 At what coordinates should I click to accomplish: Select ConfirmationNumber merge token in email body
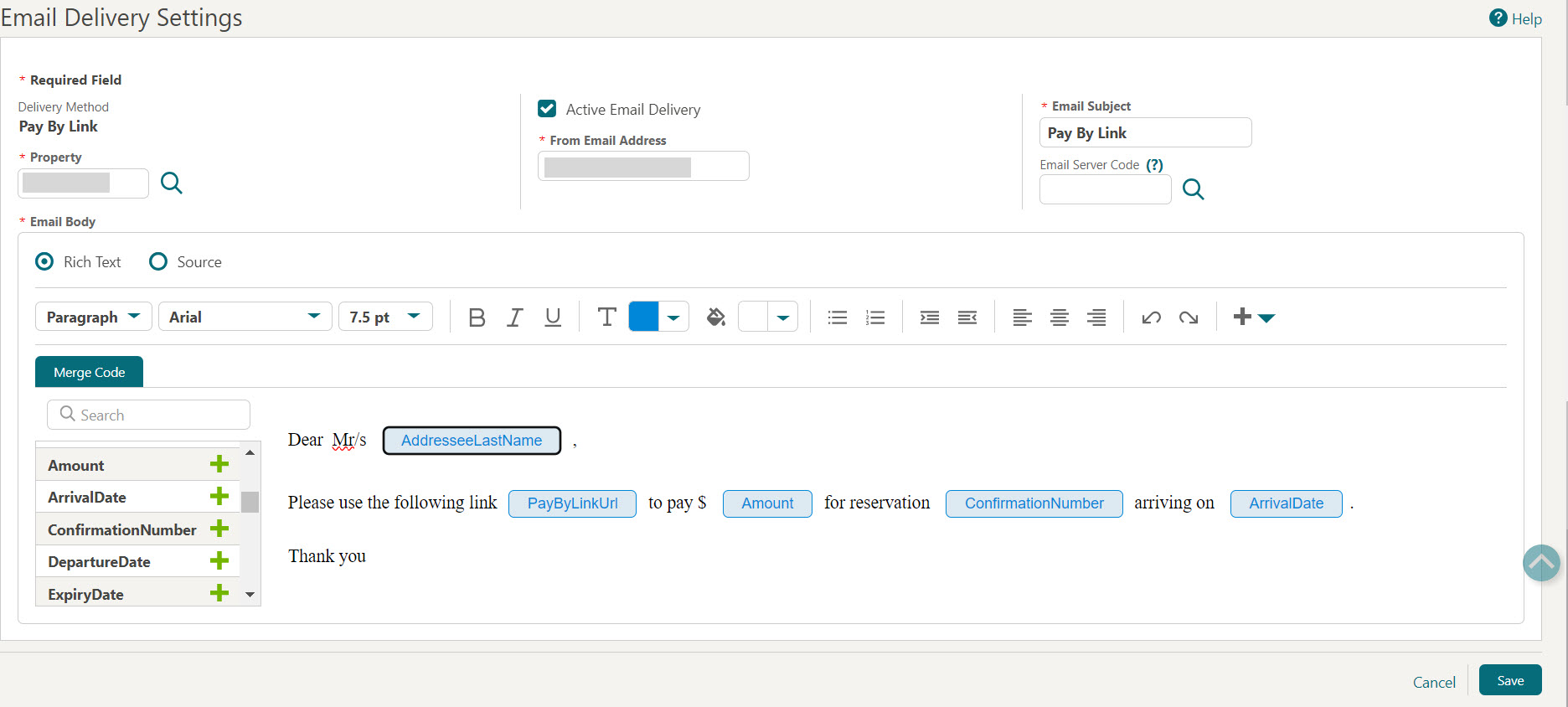[x=1034, y=503]
